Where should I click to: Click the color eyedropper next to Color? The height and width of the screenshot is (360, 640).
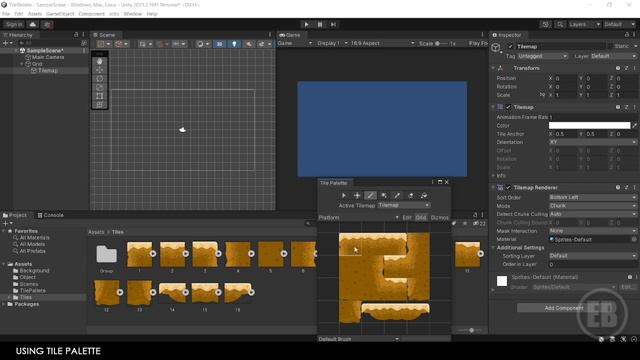[x=634, y=126]
